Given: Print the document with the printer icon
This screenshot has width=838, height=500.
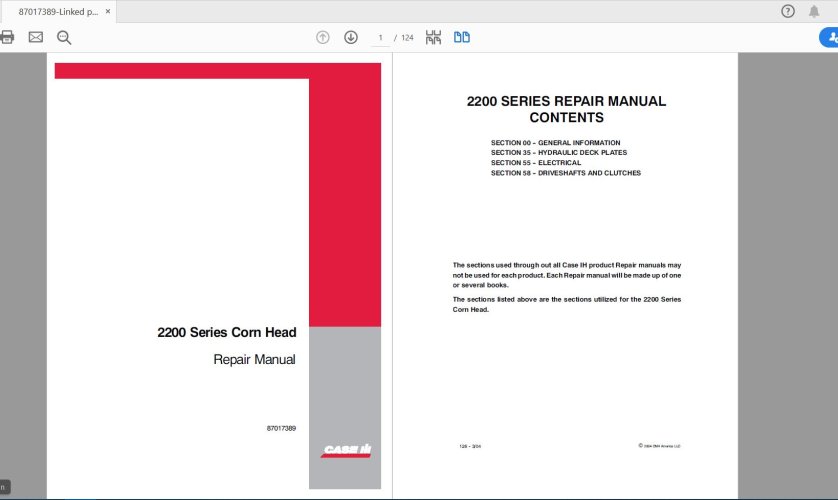Looking at the screenshot, I should [7, 37].
